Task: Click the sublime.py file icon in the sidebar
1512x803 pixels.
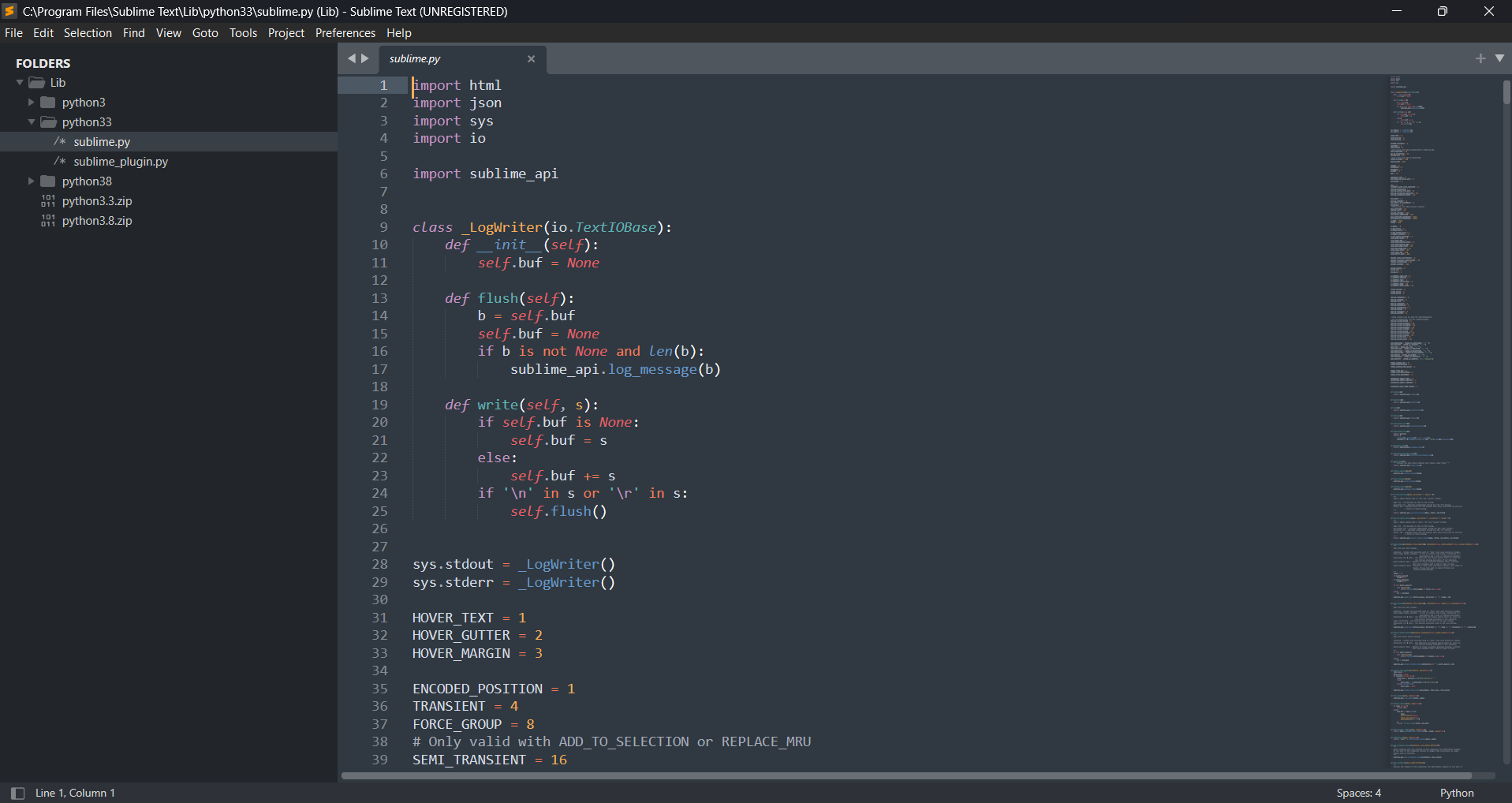Action: pyautogui.click(x=60, y=141)
